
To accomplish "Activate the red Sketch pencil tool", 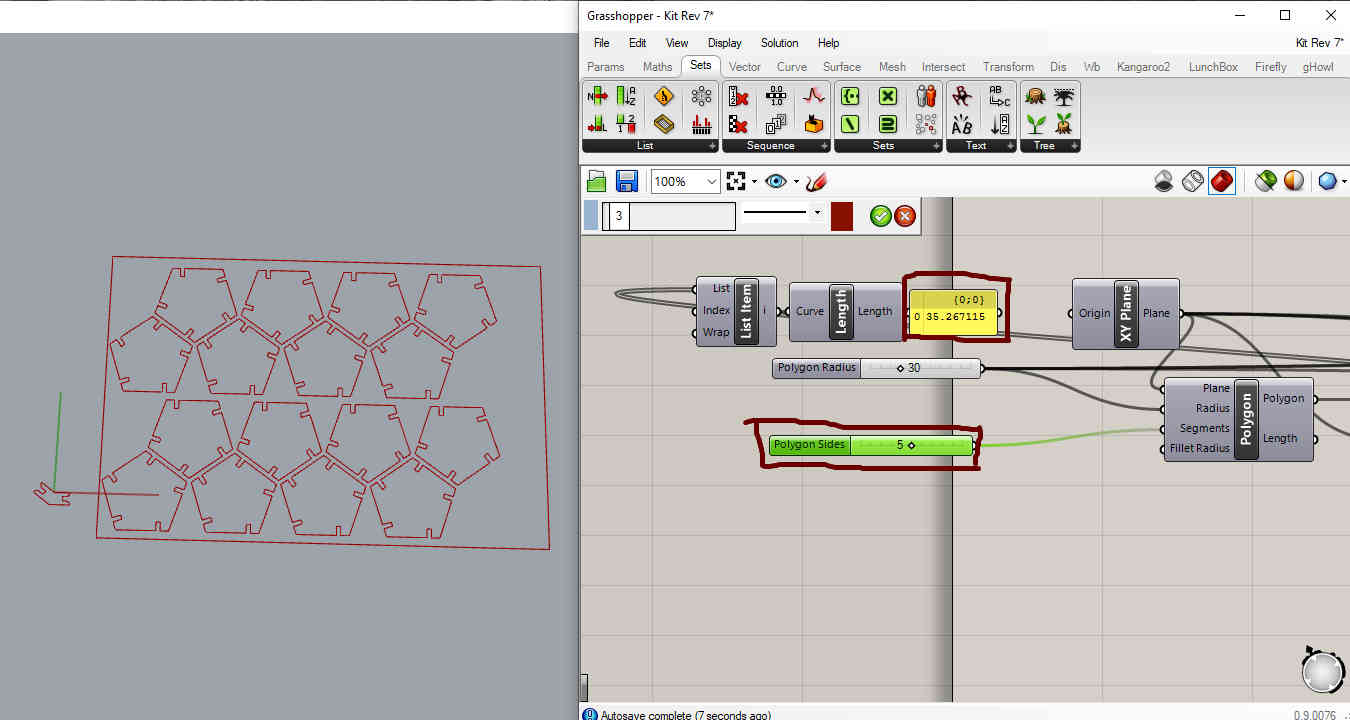I will [816, 181].
